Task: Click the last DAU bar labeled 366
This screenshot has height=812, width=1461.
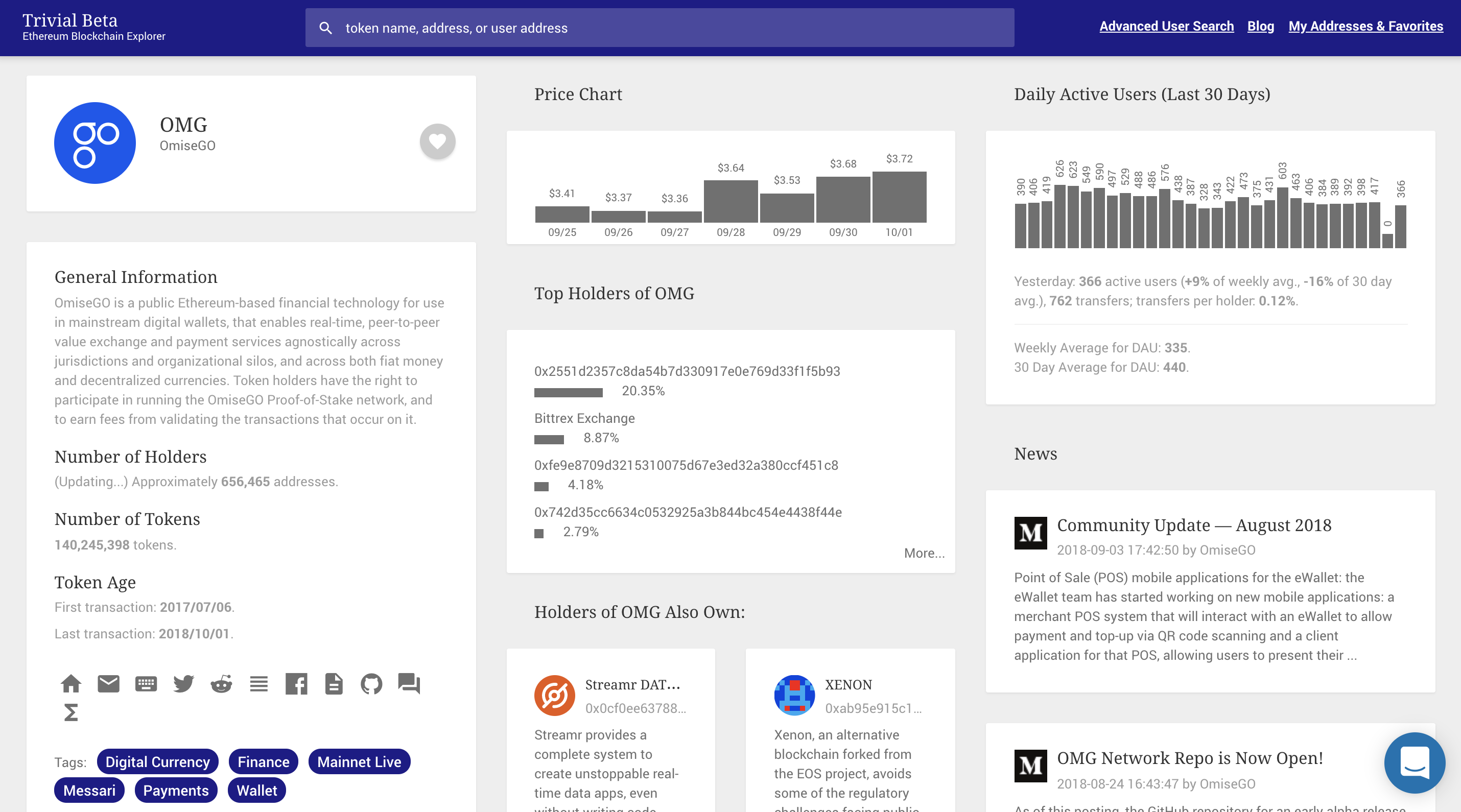Action: point(1400,226)
